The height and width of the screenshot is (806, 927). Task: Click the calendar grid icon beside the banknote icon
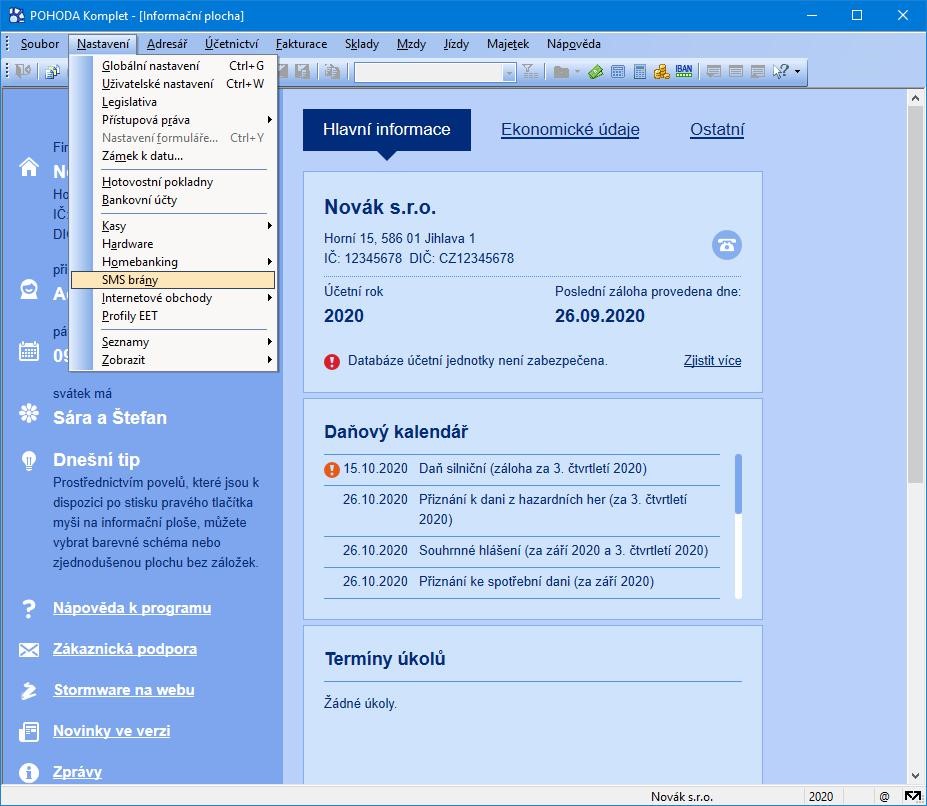(x=618, y=72)
